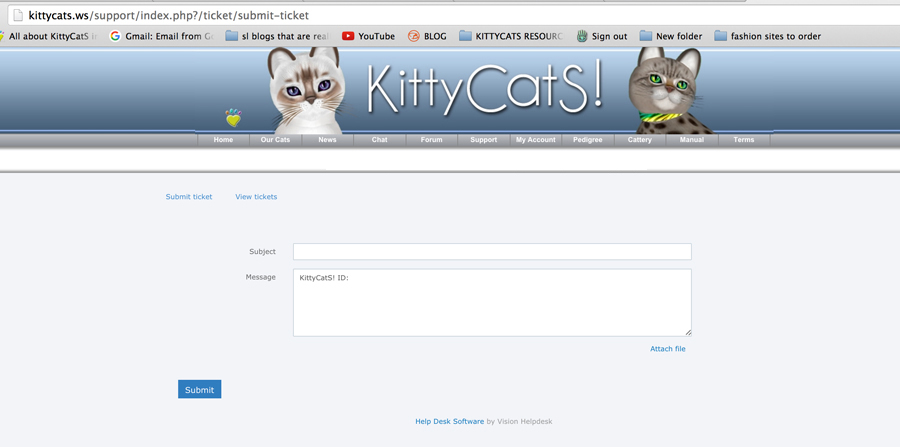Viewport: 900px width, 447px height.
Task: Click the Submit ticket link
Action: pos(189,197)
